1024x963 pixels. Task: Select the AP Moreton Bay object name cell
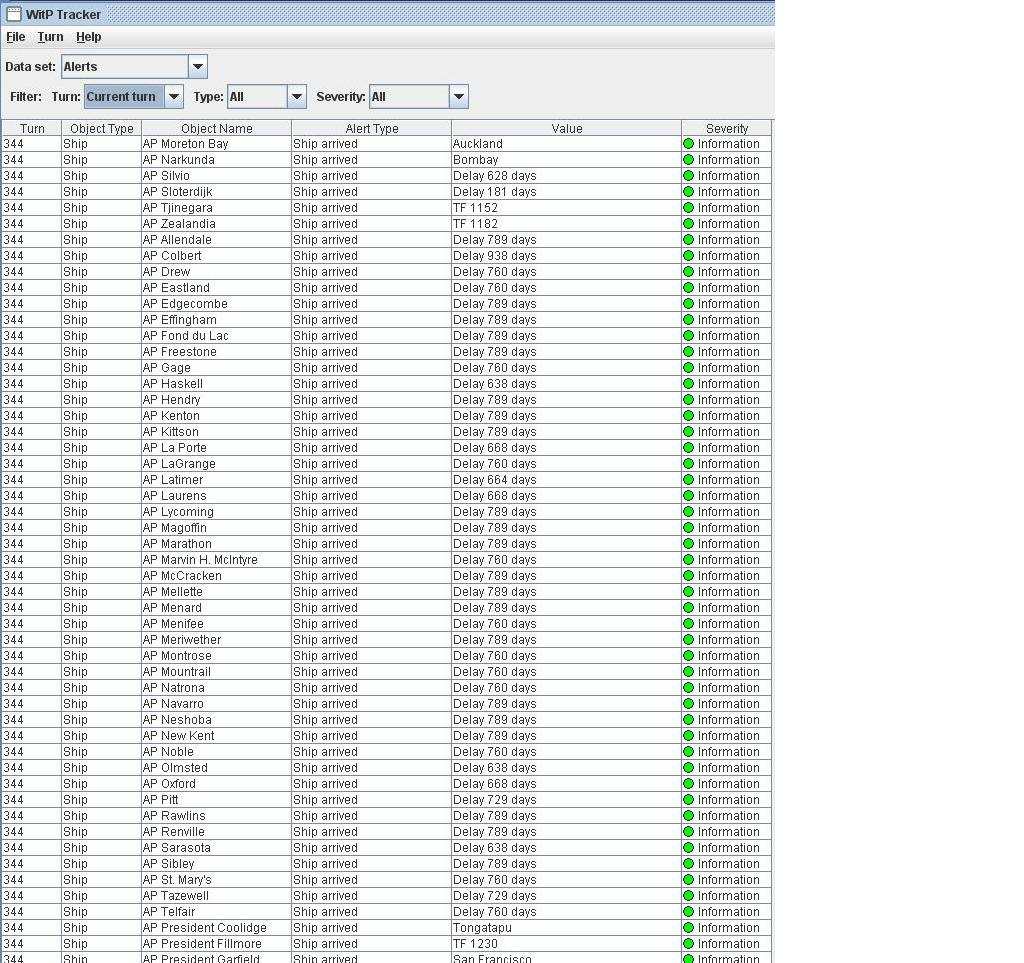pyautogui.click(x=216, y=144)
